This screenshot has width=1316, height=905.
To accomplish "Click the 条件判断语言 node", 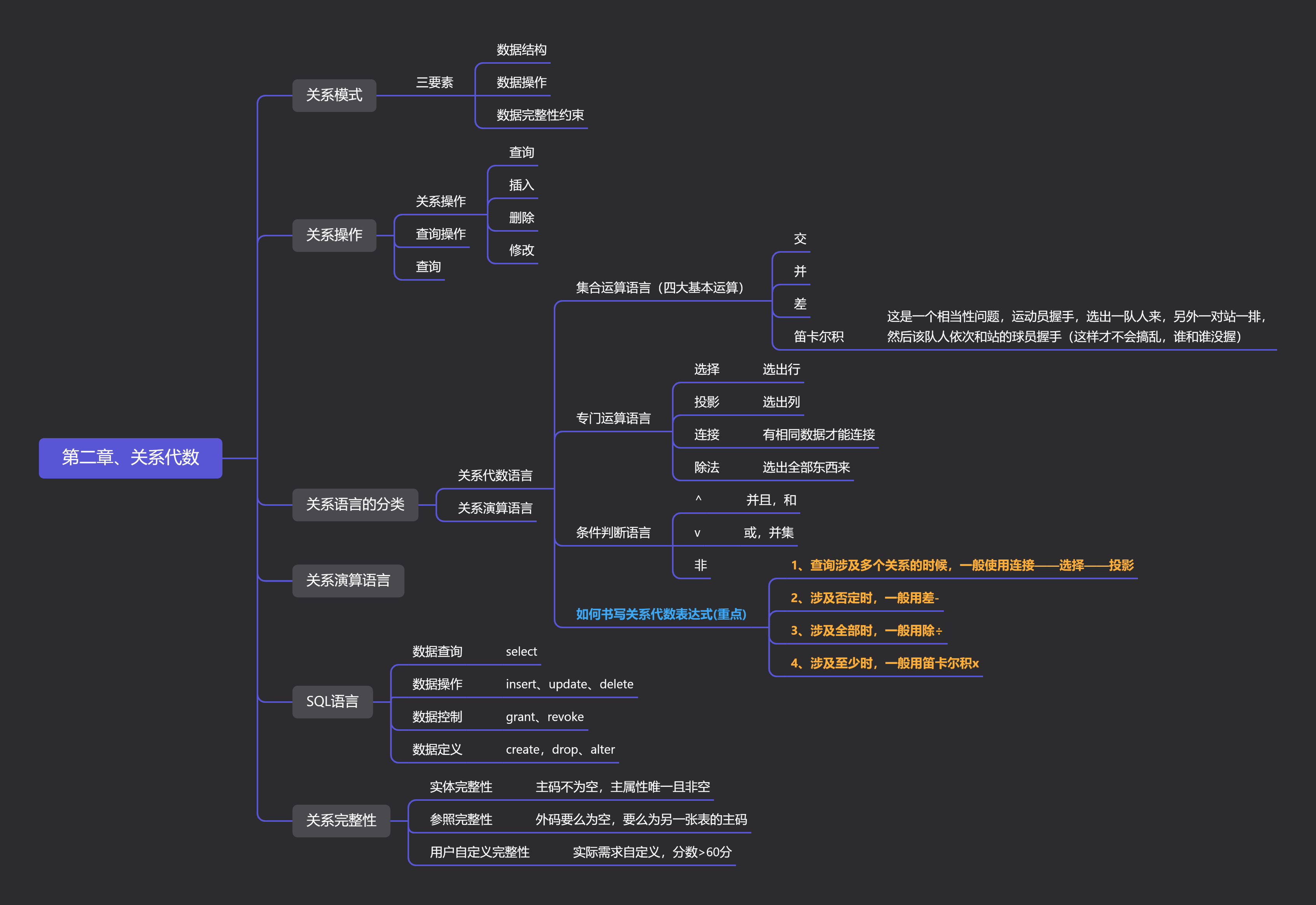I will point(613,533).
